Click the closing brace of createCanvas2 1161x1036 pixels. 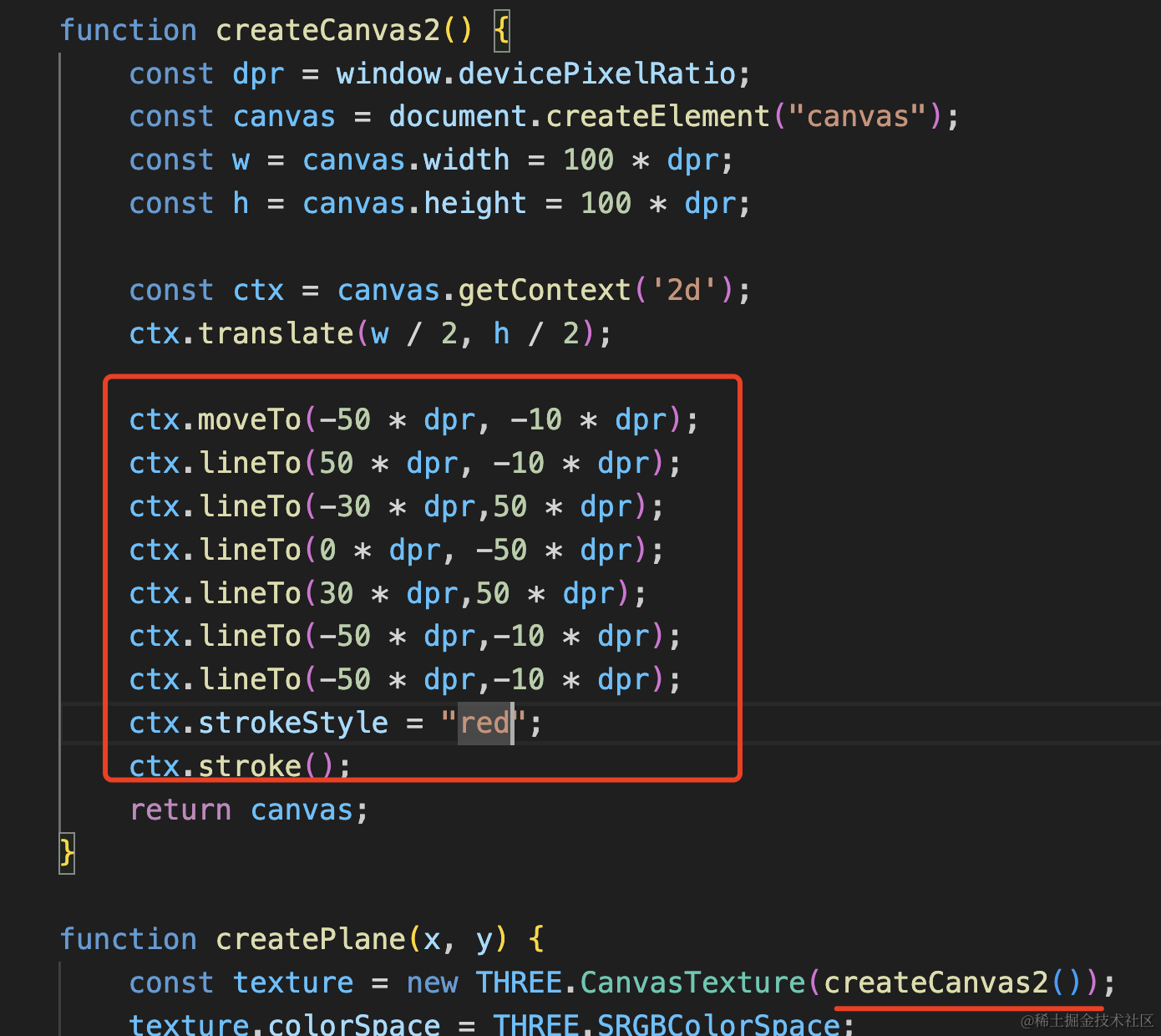pos(67,853)
